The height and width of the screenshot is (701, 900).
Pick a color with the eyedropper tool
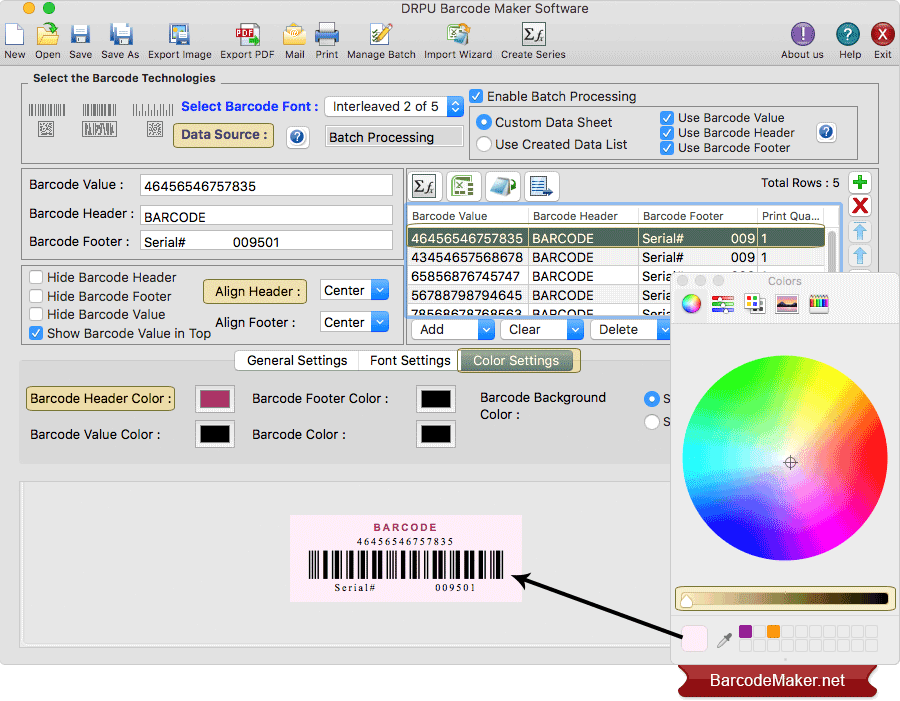724,640
